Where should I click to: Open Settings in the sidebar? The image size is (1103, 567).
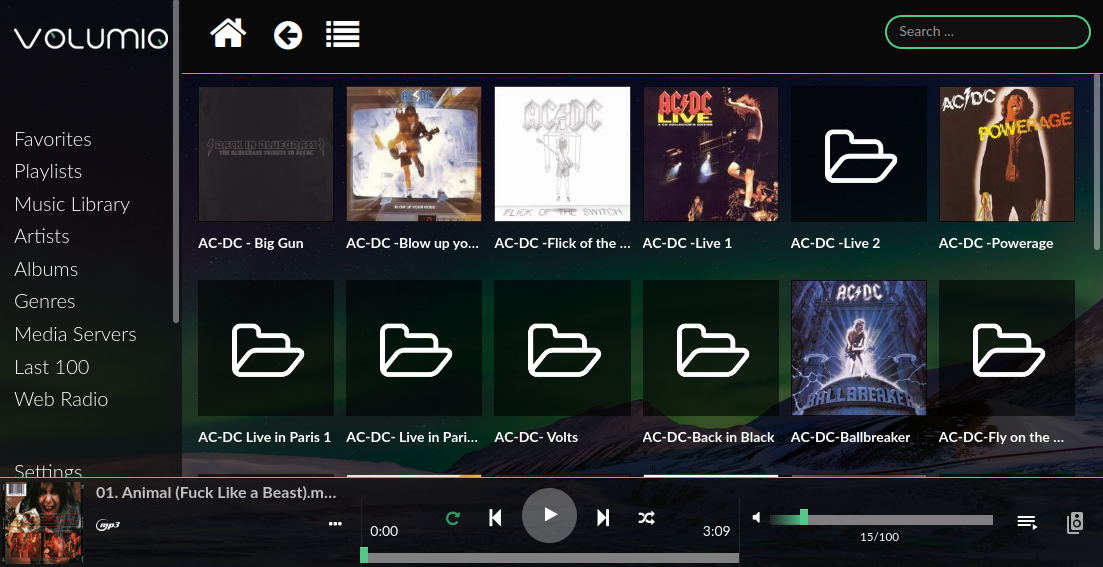pyautogui.click(x=48, y=470)
